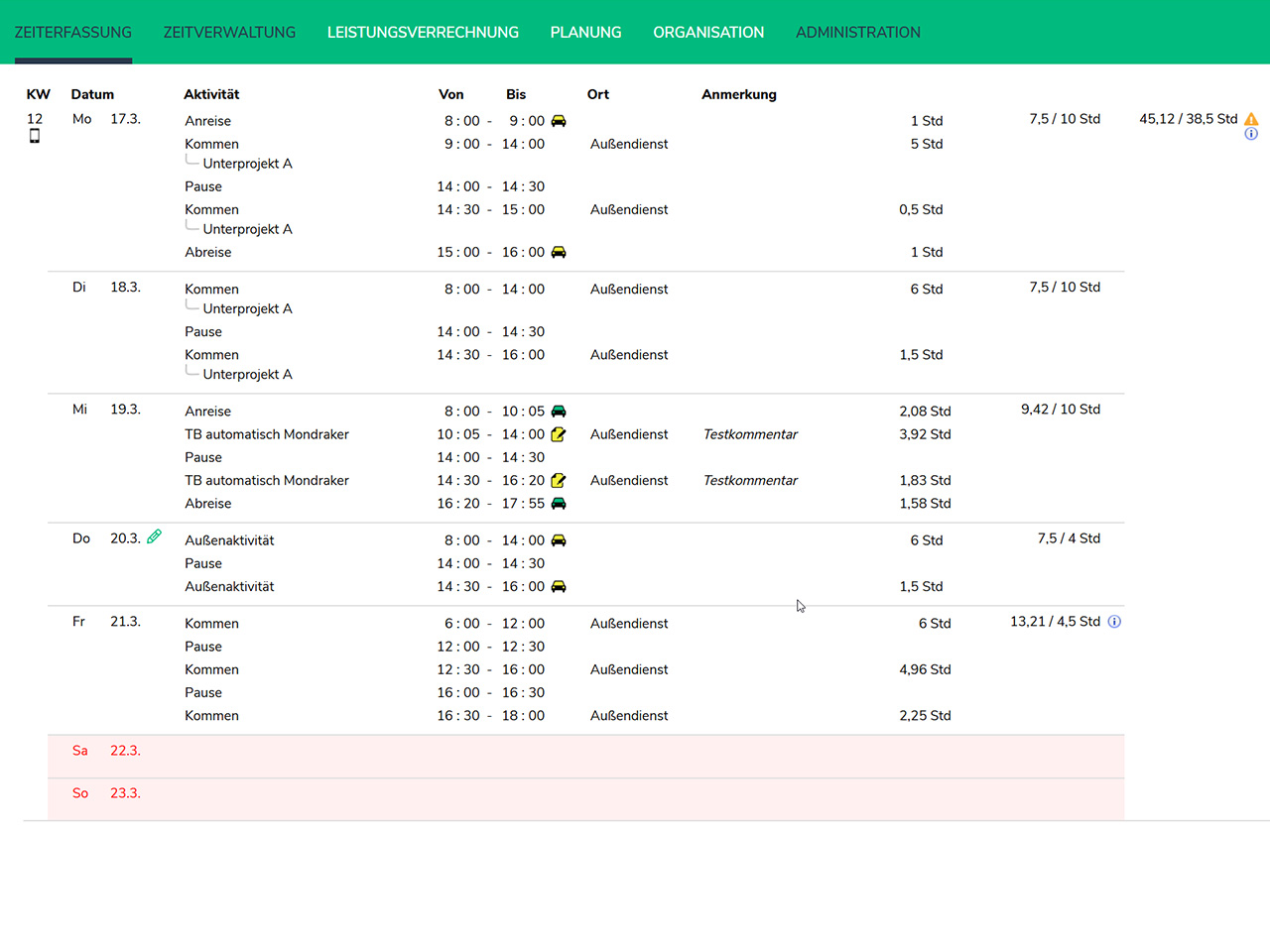Switch to the Zeitverwaltung tab

click(229, 33)
